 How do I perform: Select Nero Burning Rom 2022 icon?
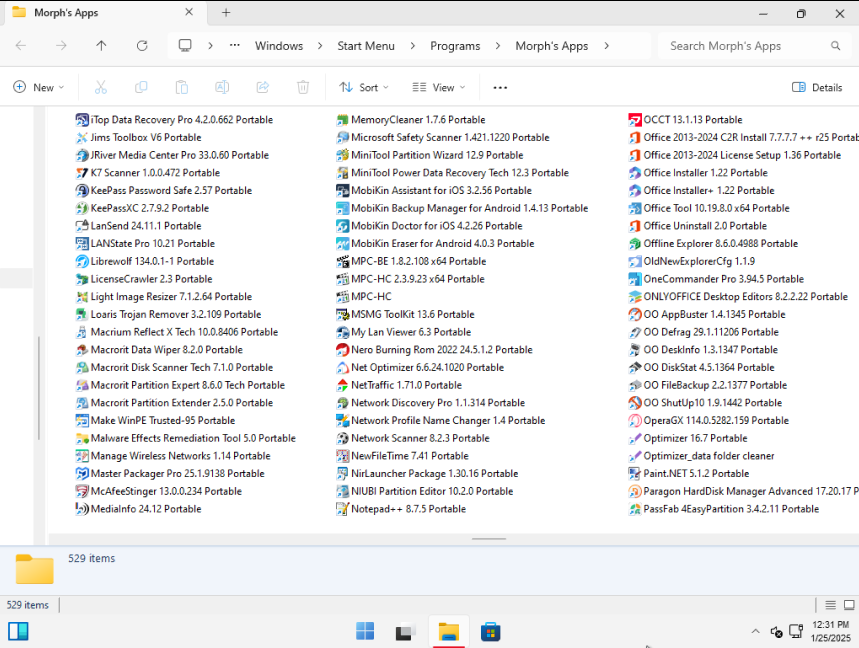[x=342, y=349]
